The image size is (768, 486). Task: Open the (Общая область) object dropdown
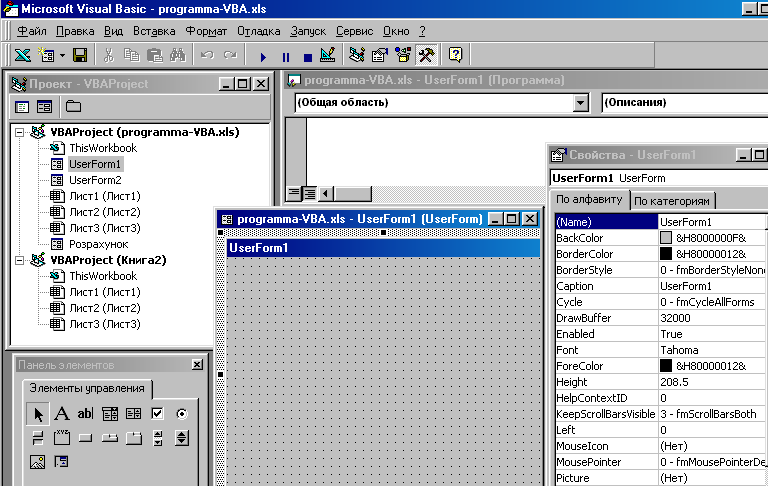[580, 103]
